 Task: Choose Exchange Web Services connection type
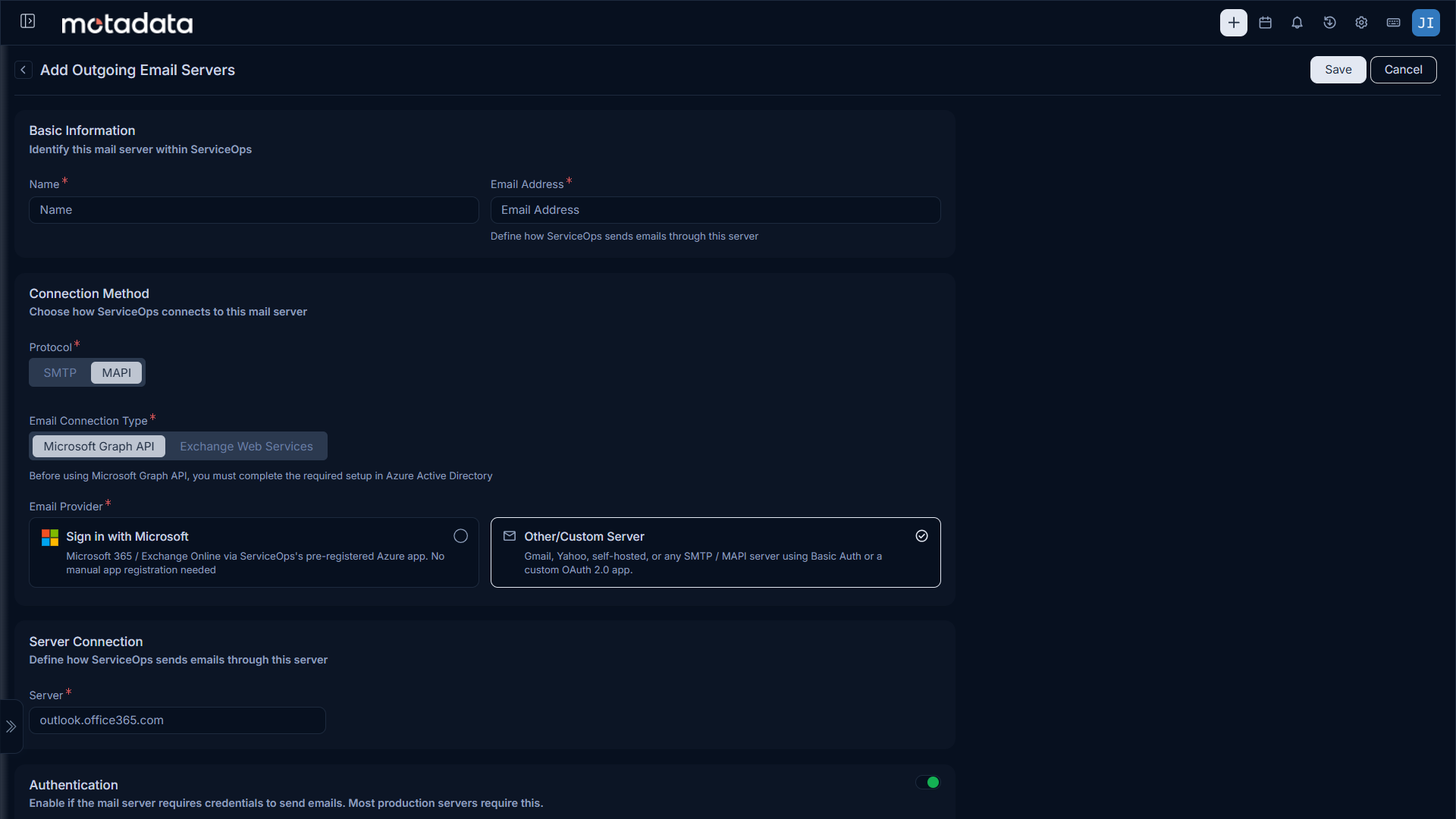click(x=246, y=447)
